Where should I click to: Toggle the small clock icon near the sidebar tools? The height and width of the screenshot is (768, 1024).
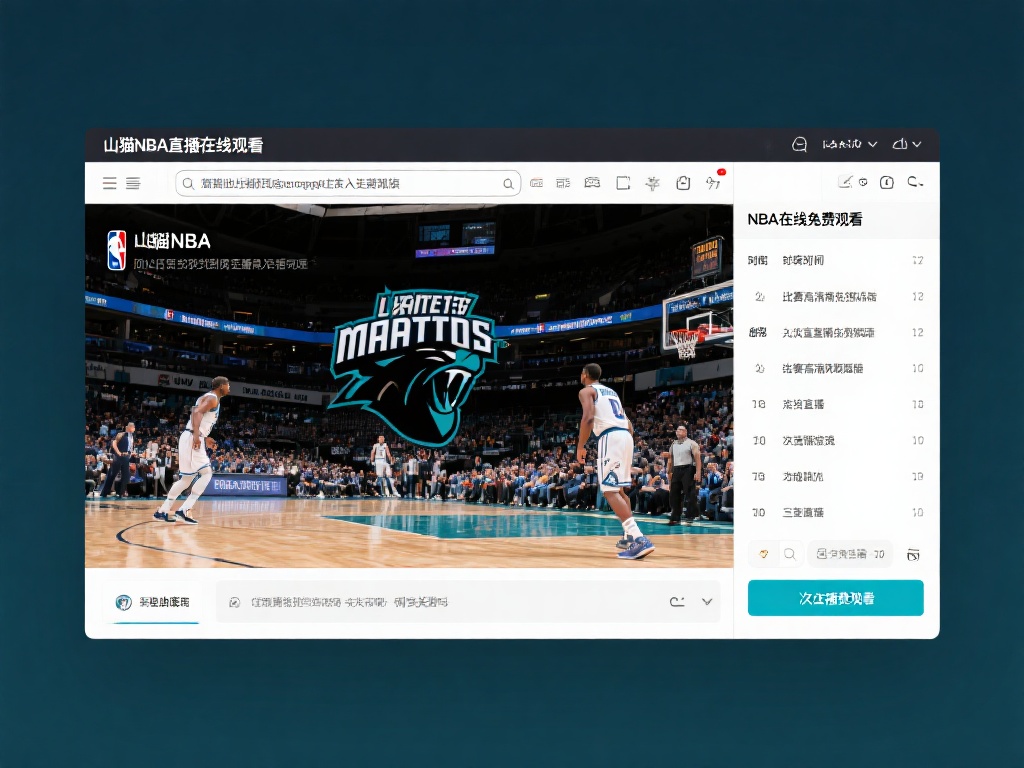864,182
